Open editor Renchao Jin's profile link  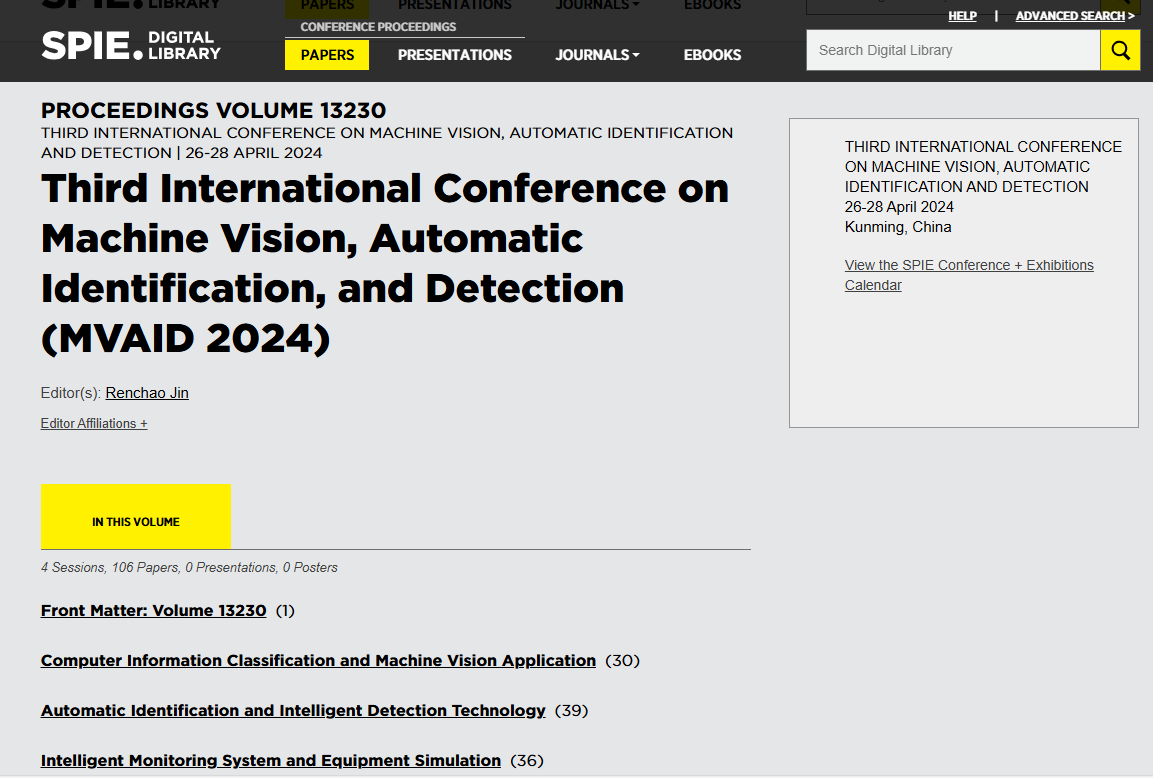tap(147, 393)
